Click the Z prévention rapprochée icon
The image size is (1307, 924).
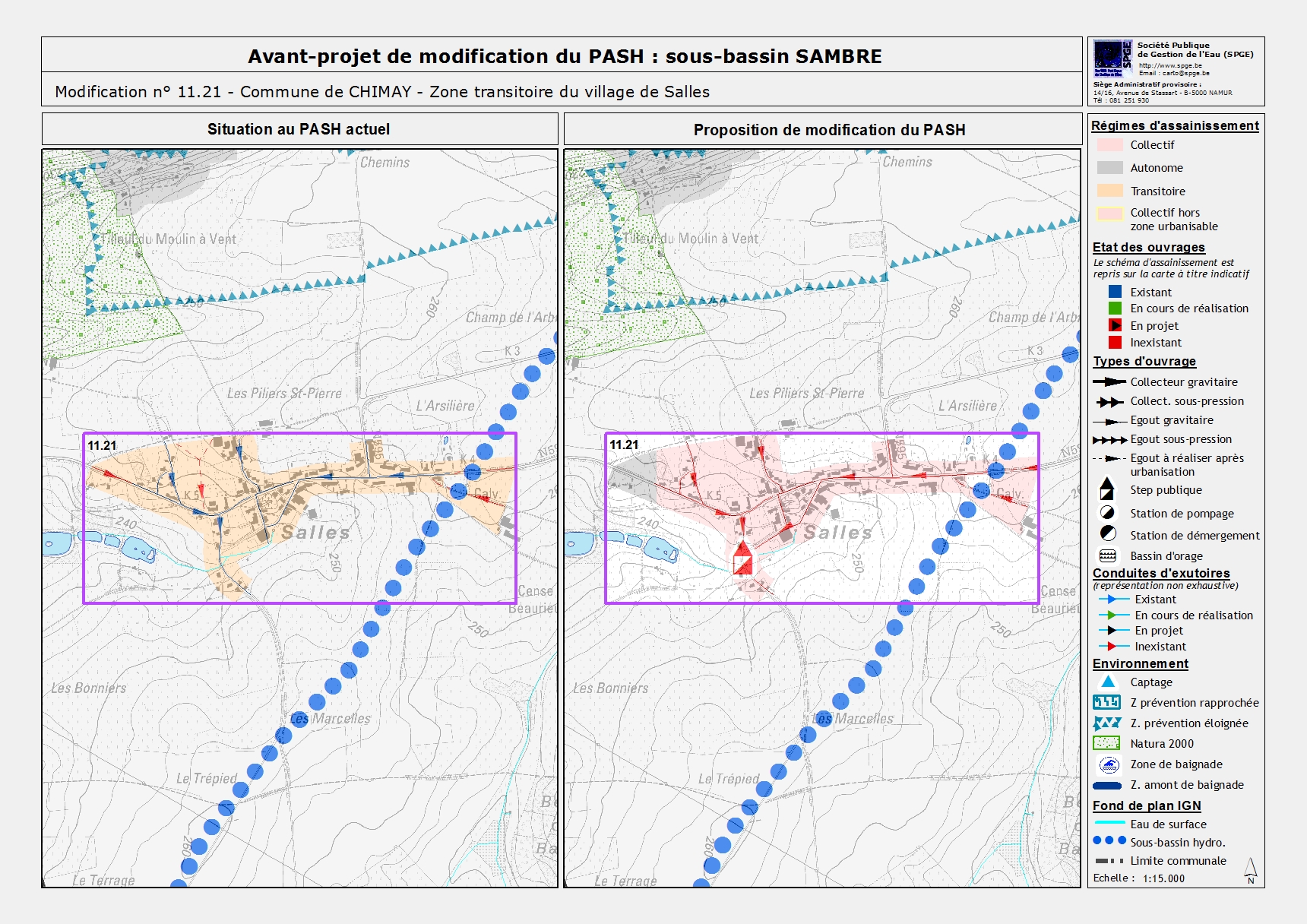pos(1107,702)
